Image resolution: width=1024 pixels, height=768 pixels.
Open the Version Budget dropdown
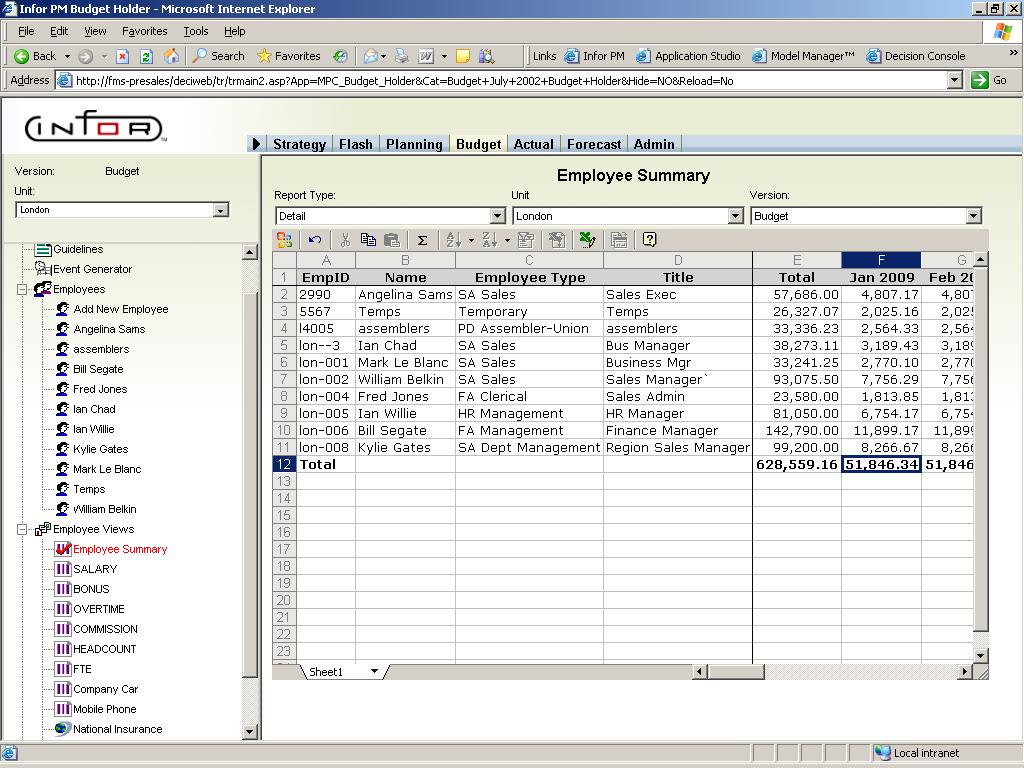[974, 216]
